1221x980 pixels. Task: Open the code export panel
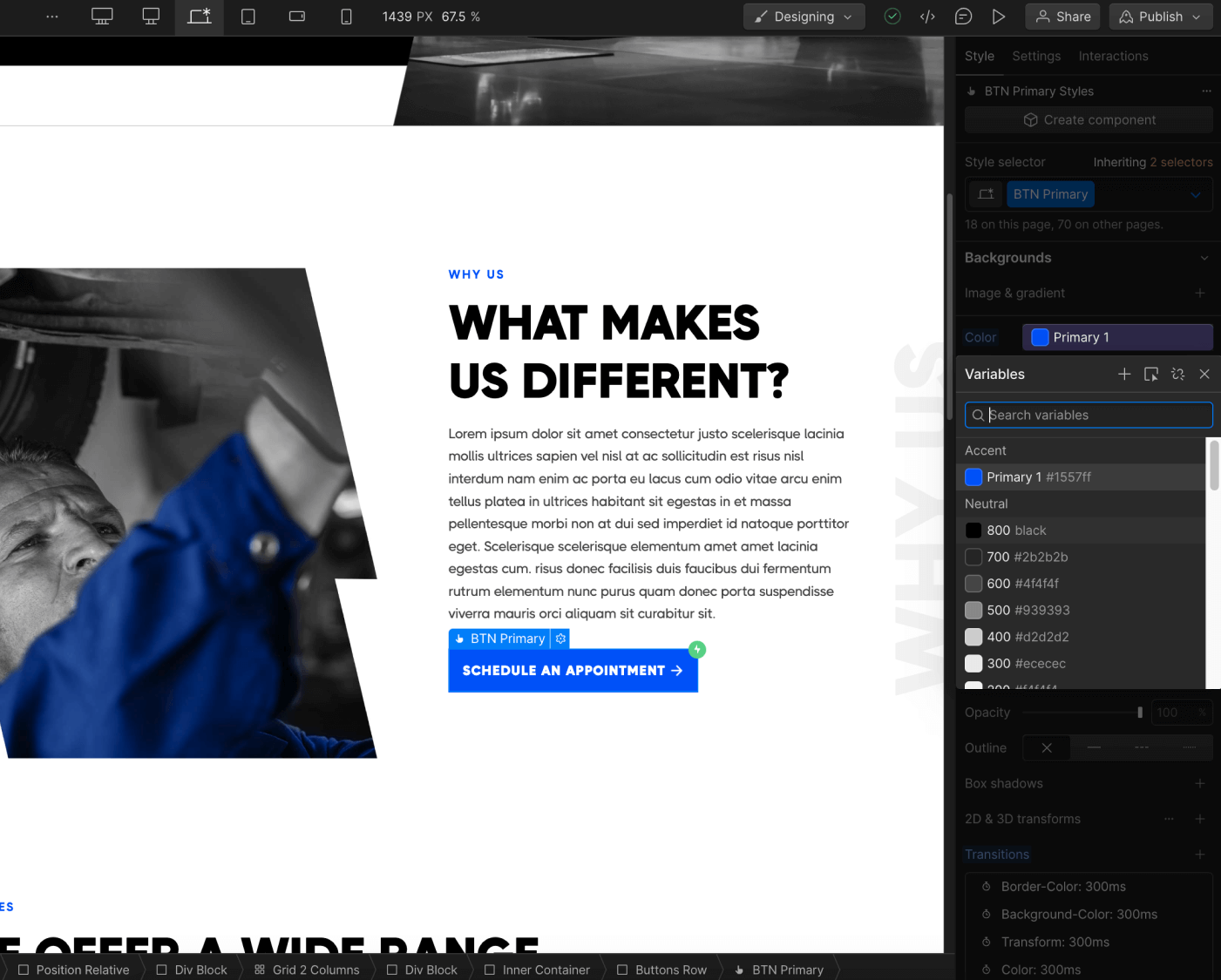tap(927, 16)
